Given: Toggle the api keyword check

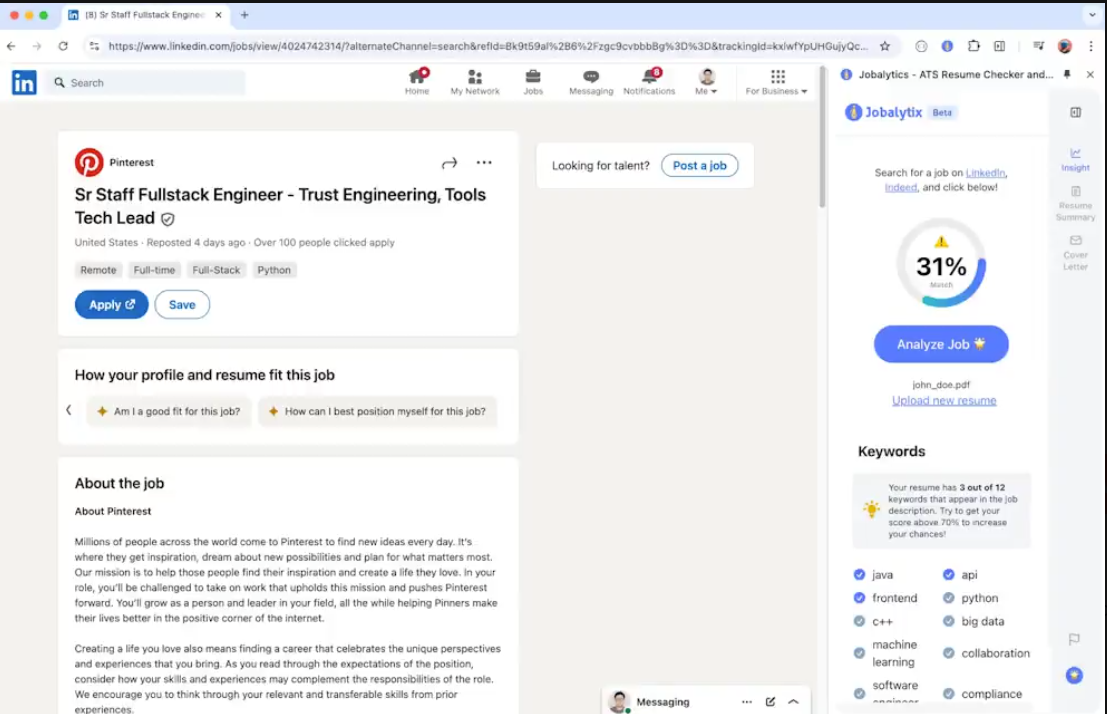Looking at the screenshot, I should (x=948, y=575).
